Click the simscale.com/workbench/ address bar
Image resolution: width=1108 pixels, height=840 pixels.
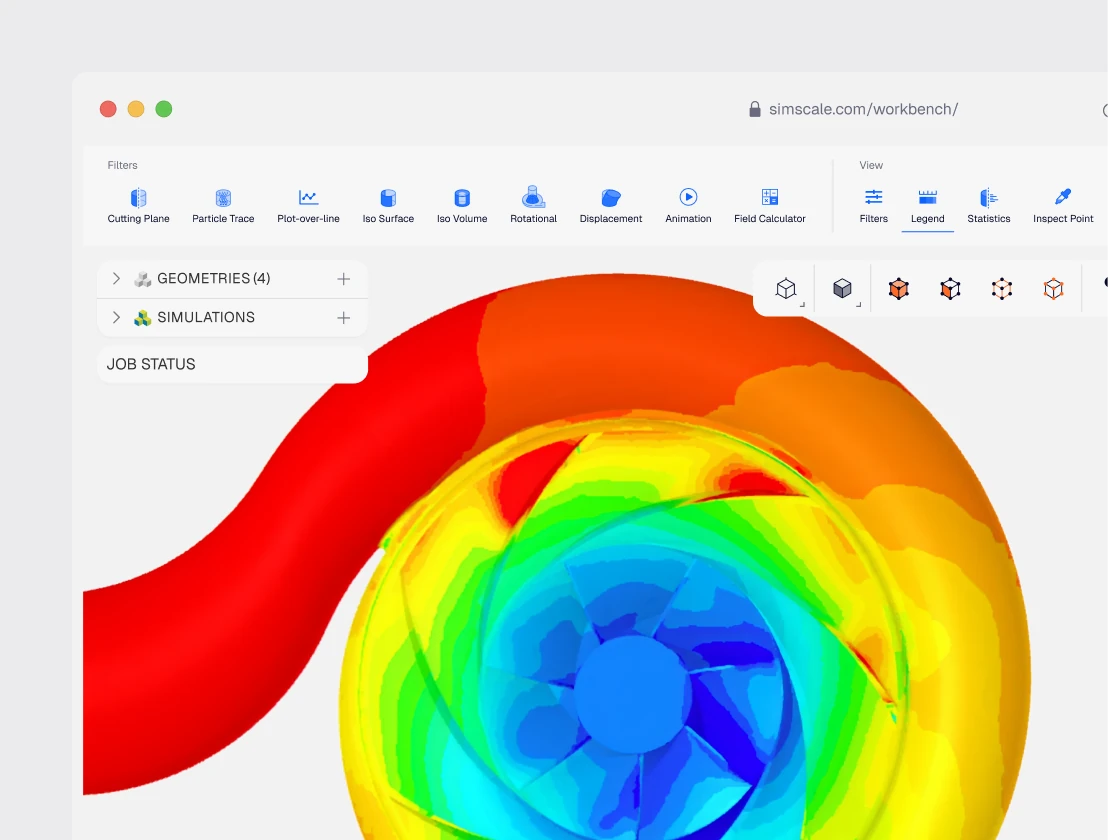[863, 109]
